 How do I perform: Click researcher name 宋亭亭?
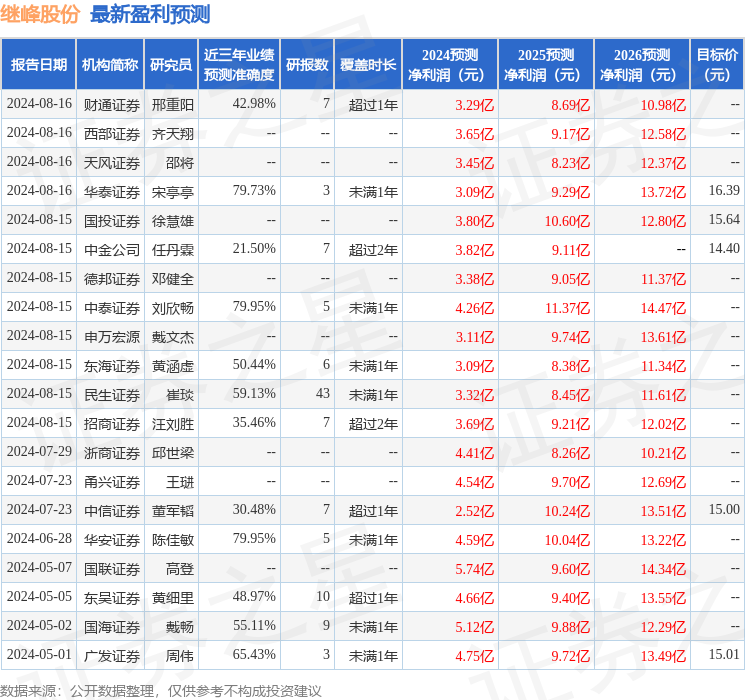[x=172, y=192]
